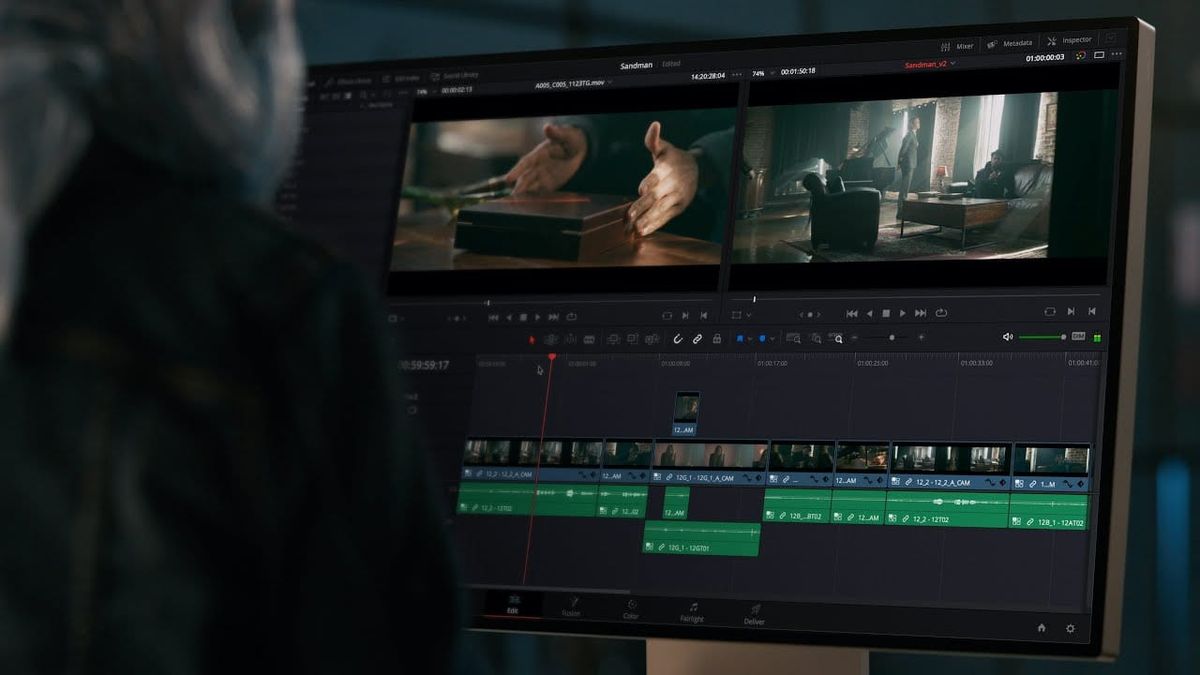Adjust the timeline zoom slider handle

892,338
